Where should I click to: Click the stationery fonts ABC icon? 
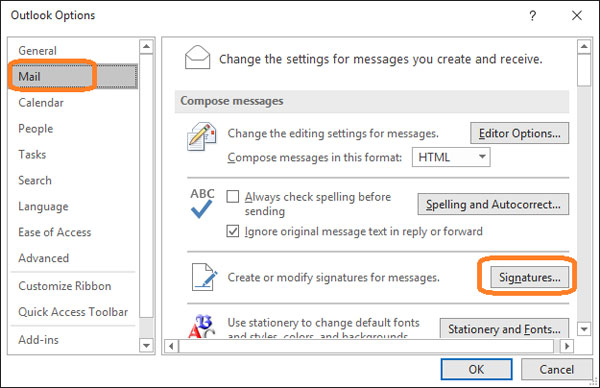pyautogui.click(x=202, y=326)
